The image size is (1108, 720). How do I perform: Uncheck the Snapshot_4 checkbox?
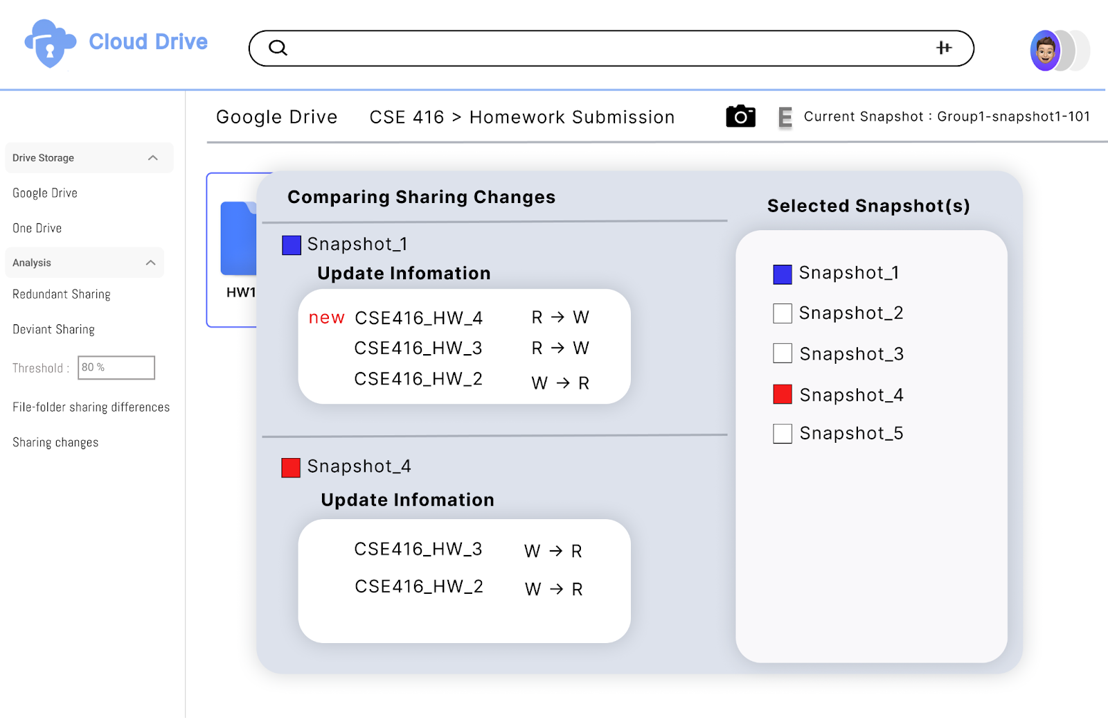782,394
